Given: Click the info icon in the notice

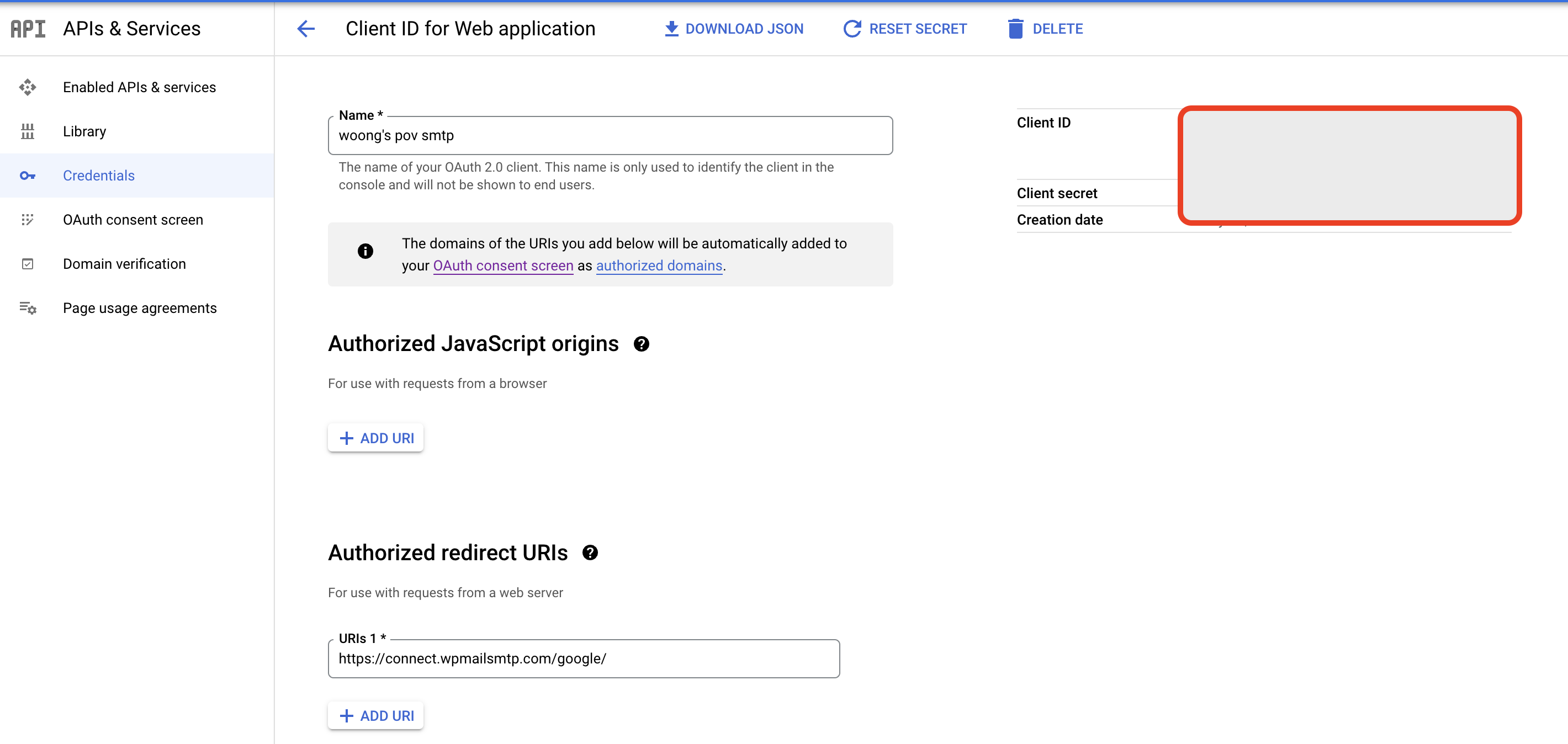Looking at the screenshot, I should [365, 251].
